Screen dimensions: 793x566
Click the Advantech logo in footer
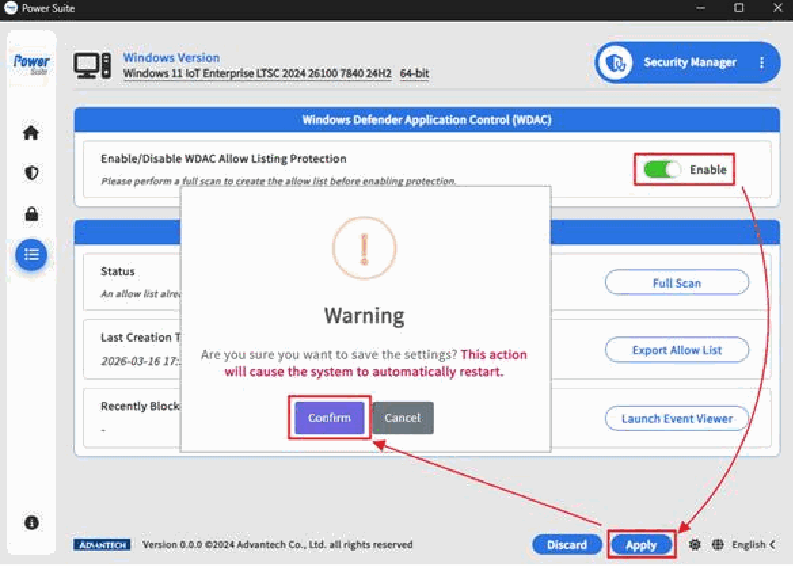(102, 545)
